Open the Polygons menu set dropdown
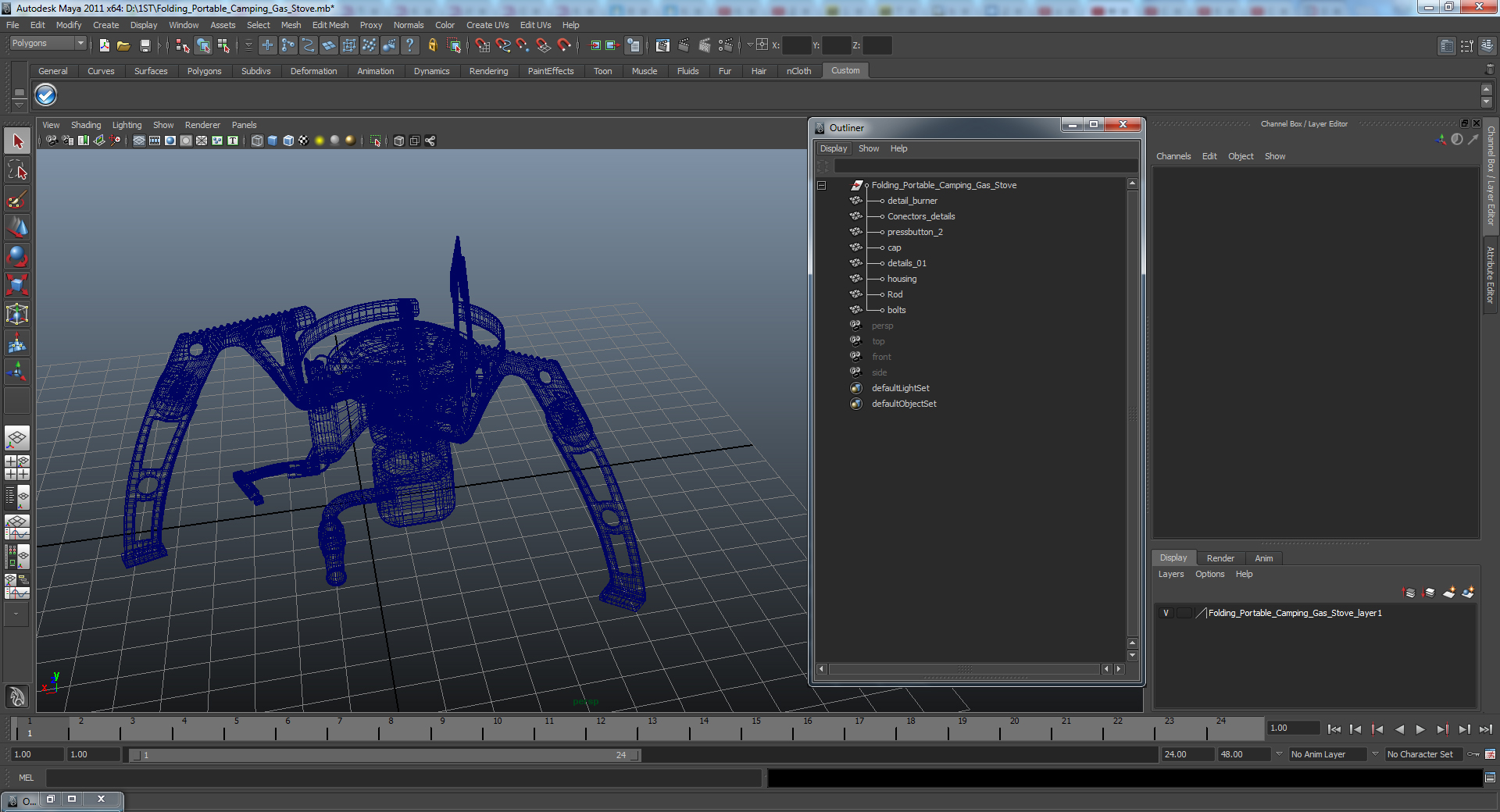This screenshot has height=812, width=1500. (48, 44)
